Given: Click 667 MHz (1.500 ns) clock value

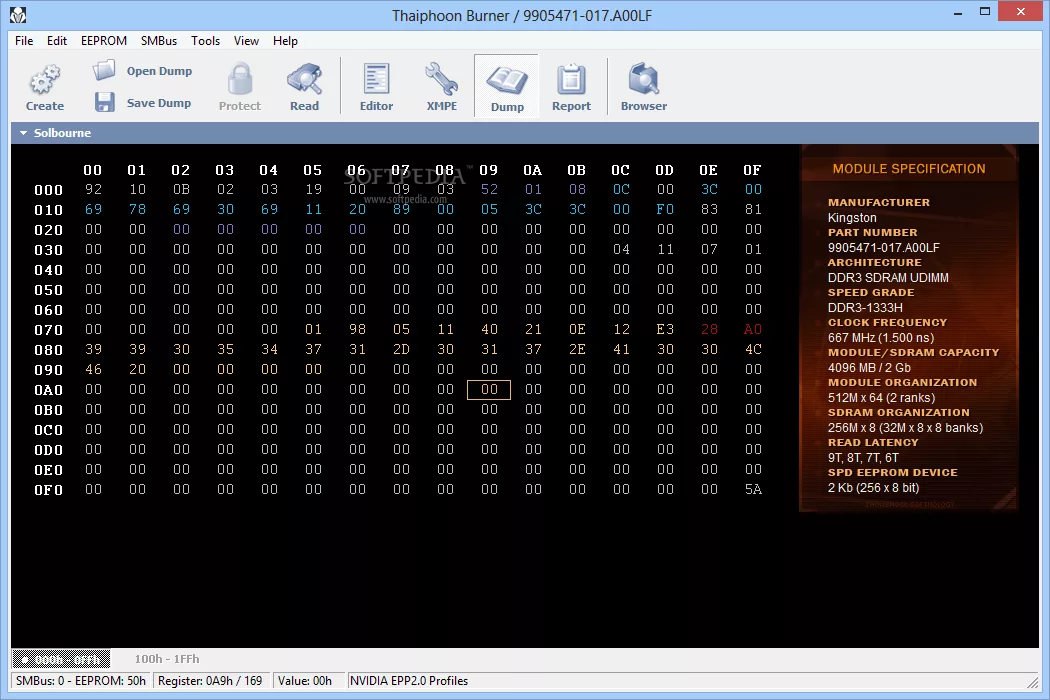Looking at the screenshot, I should (x=881, y=338).
